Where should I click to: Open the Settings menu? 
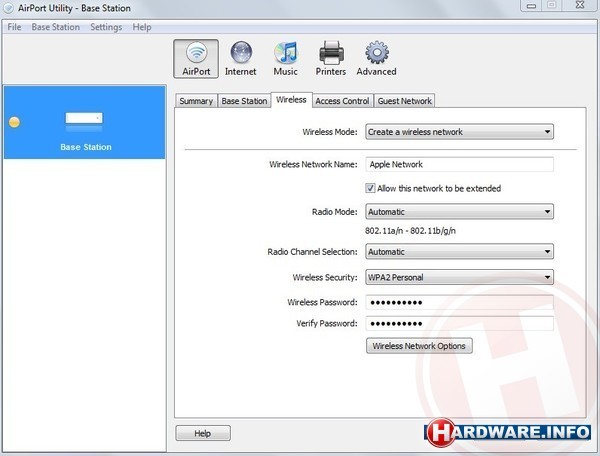click(106, 27)
